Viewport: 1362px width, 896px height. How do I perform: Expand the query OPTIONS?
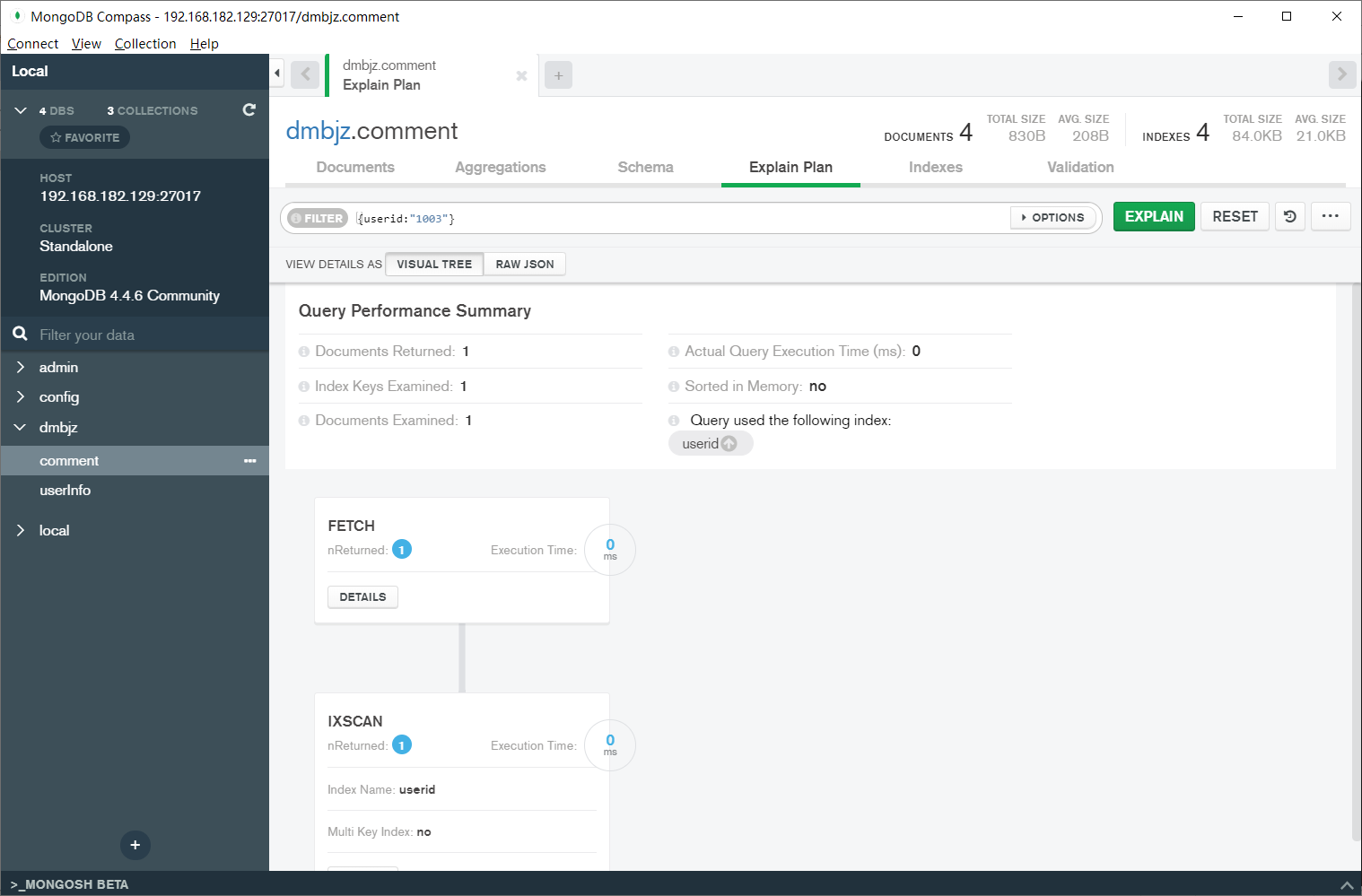tap(1052, 217)
